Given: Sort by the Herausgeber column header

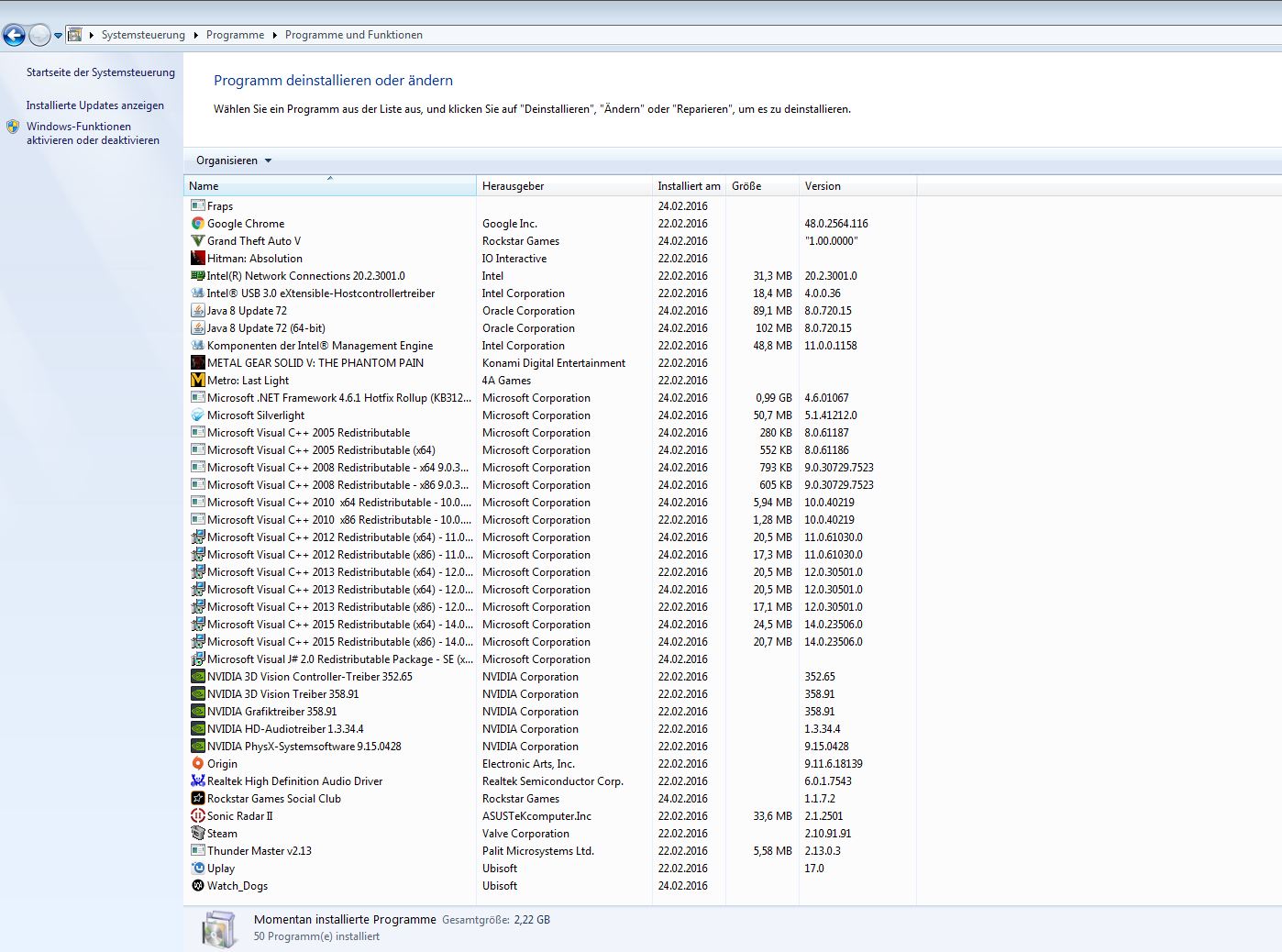Looking at the screenshot, I should point(564,185).
